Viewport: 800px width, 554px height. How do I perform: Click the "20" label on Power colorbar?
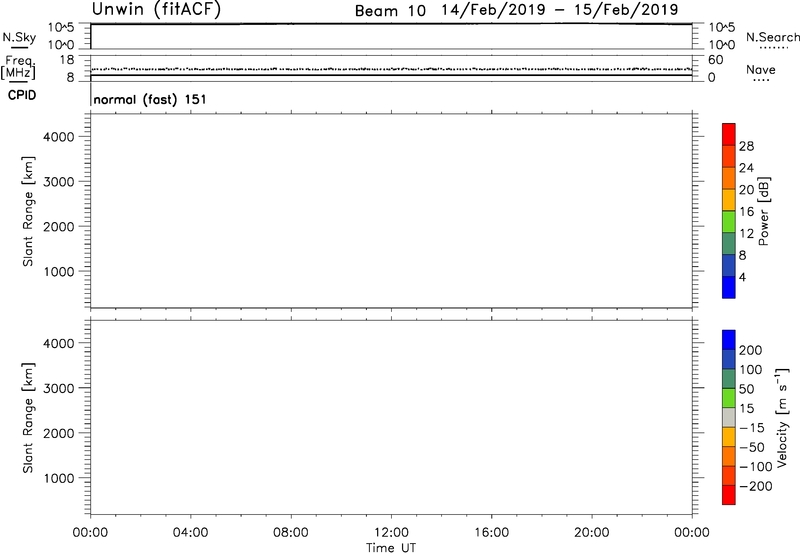pyautogui.click(x=746, y=190)
